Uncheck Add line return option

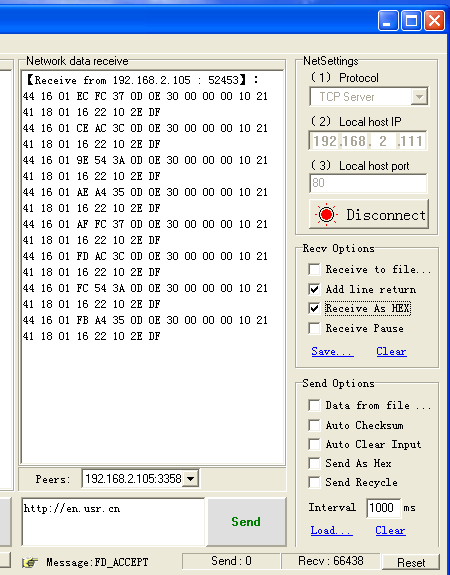coord(314,289)
